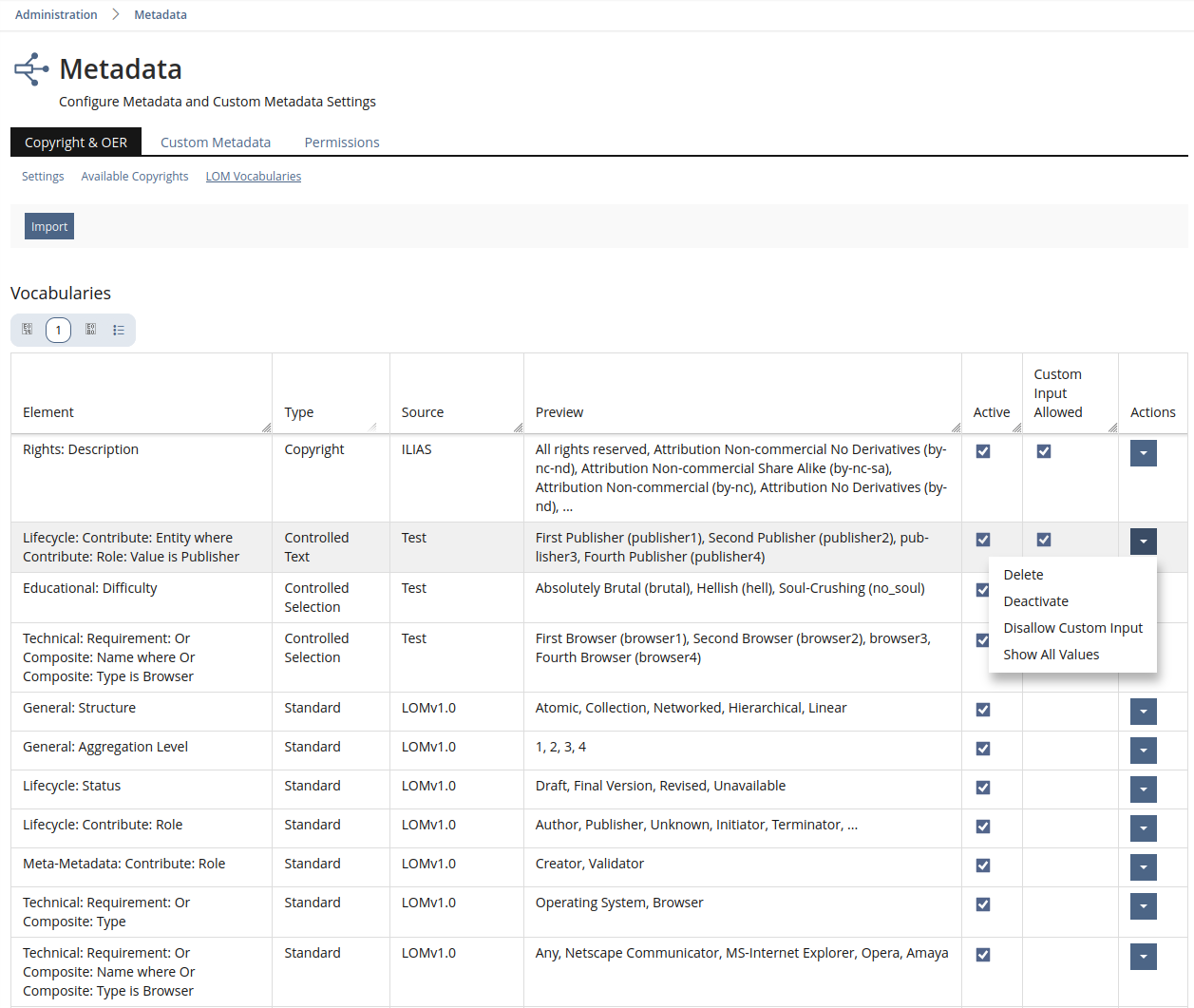Click resize handle of Preview column header

[x=956, y=428]
